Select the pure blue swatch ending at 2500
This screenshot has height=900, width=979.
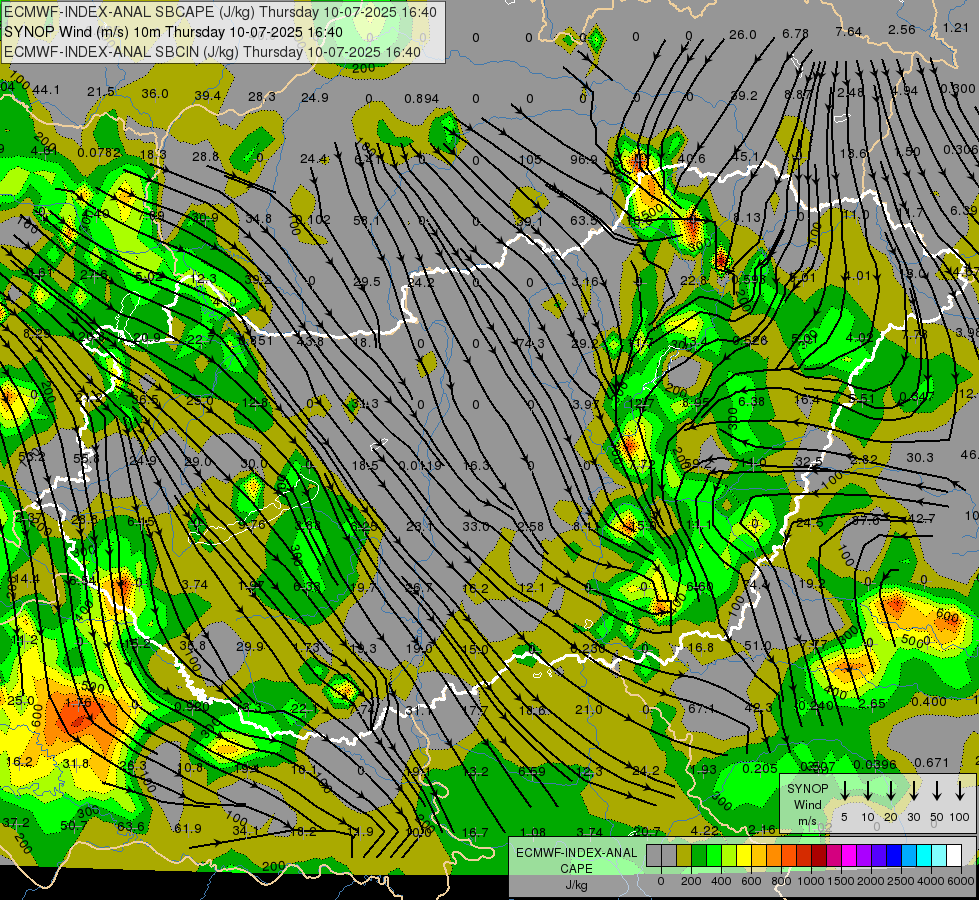coord(893,856)
